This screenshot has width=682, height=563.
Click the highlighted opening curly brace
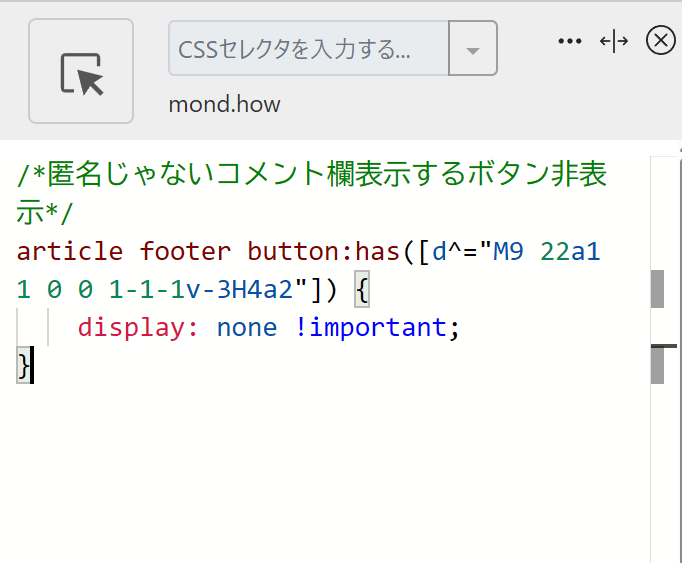[x=362, y=289]
